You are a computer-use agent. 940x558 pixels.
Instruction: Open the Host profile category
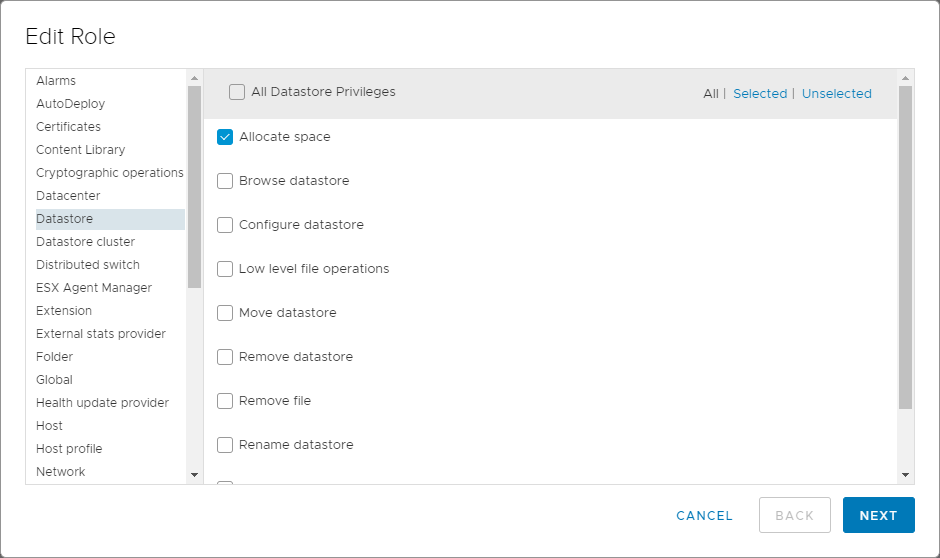(69, 449)
